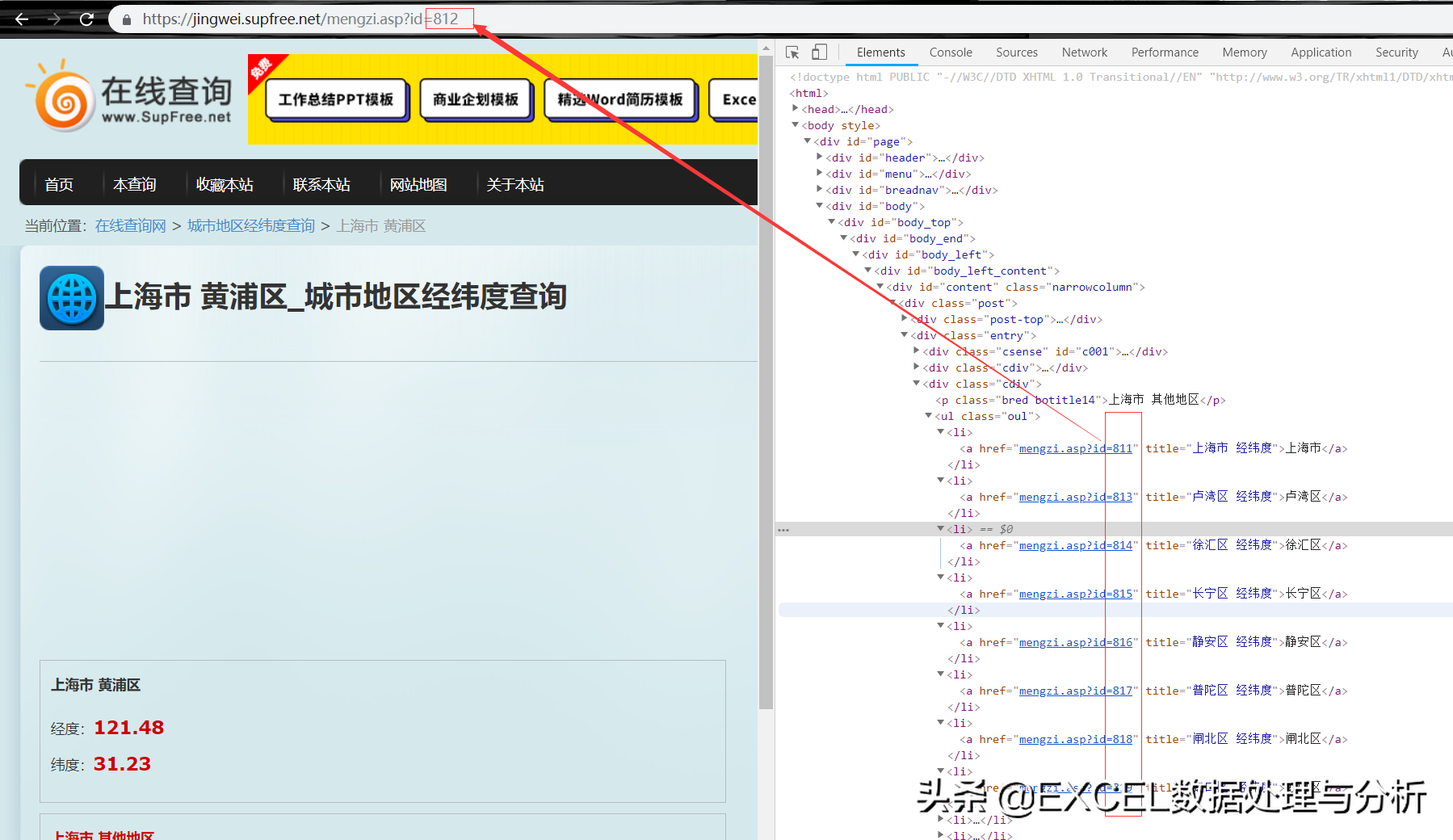This screenshot has width=1453, height=840.
Task: Click the three-dot marker beside selected li row
Action: [x=783, y=530]
